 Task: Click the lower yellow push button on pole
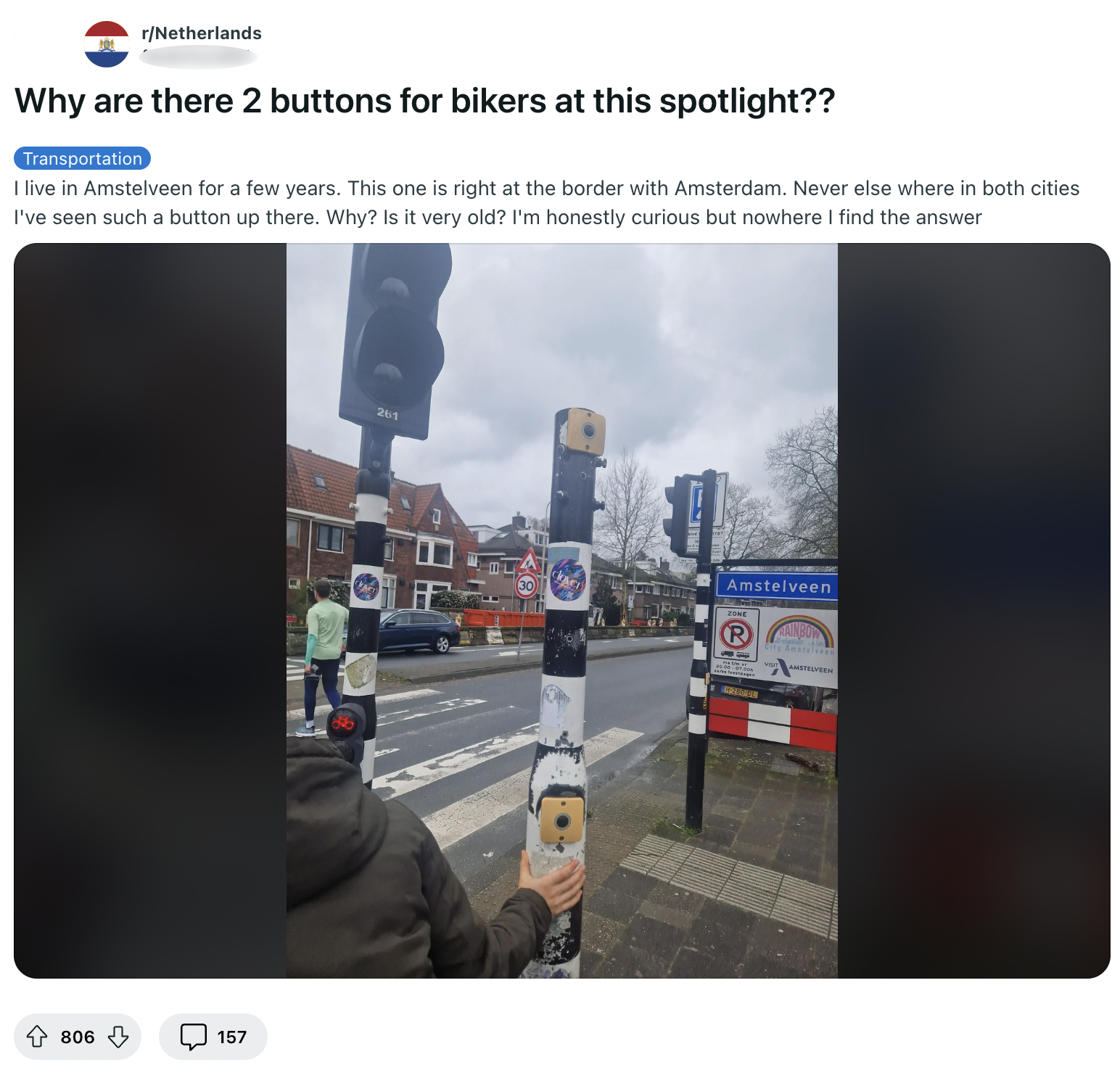(561, 820)
